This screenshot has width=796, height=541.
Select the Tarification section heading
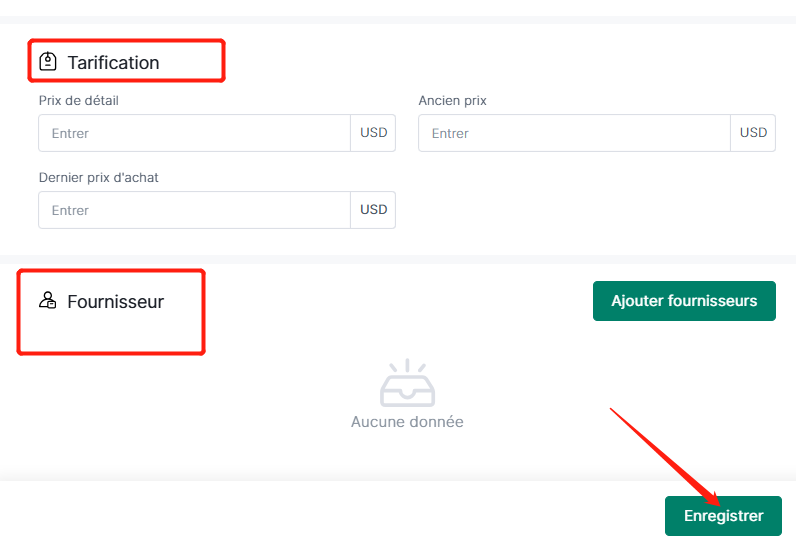click(x=114, y=62)
